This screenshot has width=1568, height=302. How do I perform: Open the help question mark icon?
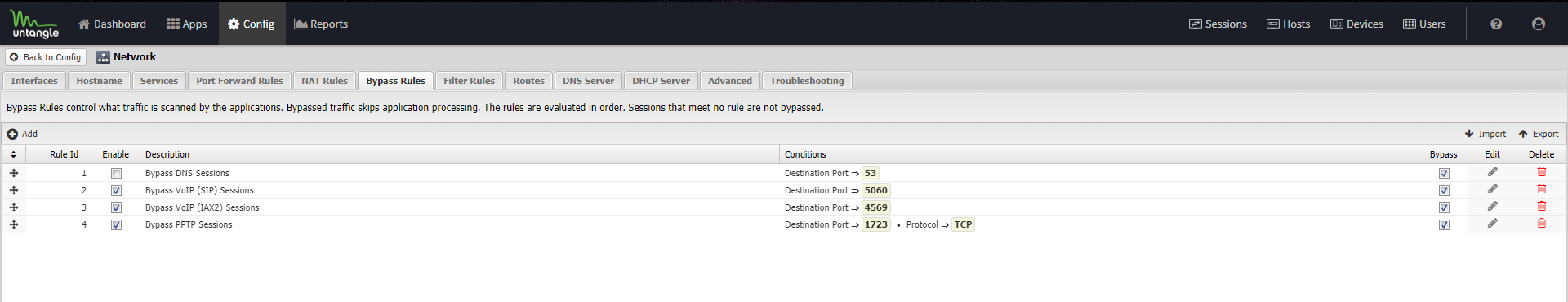point(1496,24)
